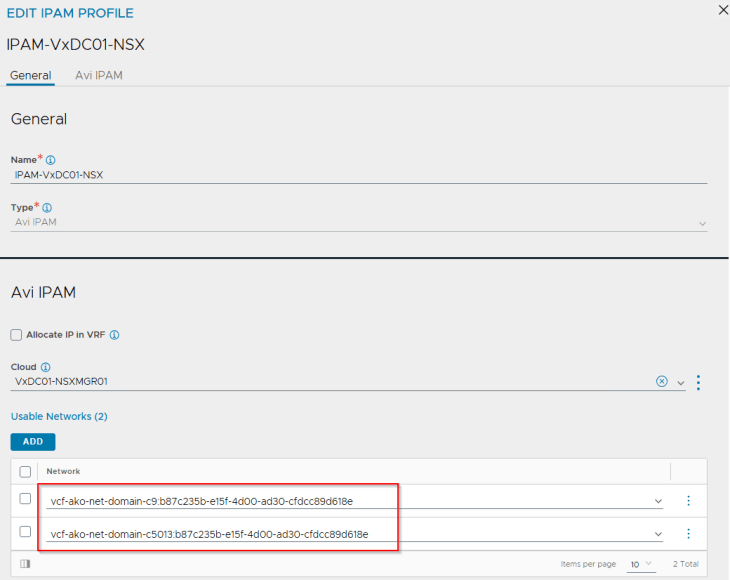Check the select-all checkbox in Network header
The height and width of the screenshot is (580, 730).
25,471
